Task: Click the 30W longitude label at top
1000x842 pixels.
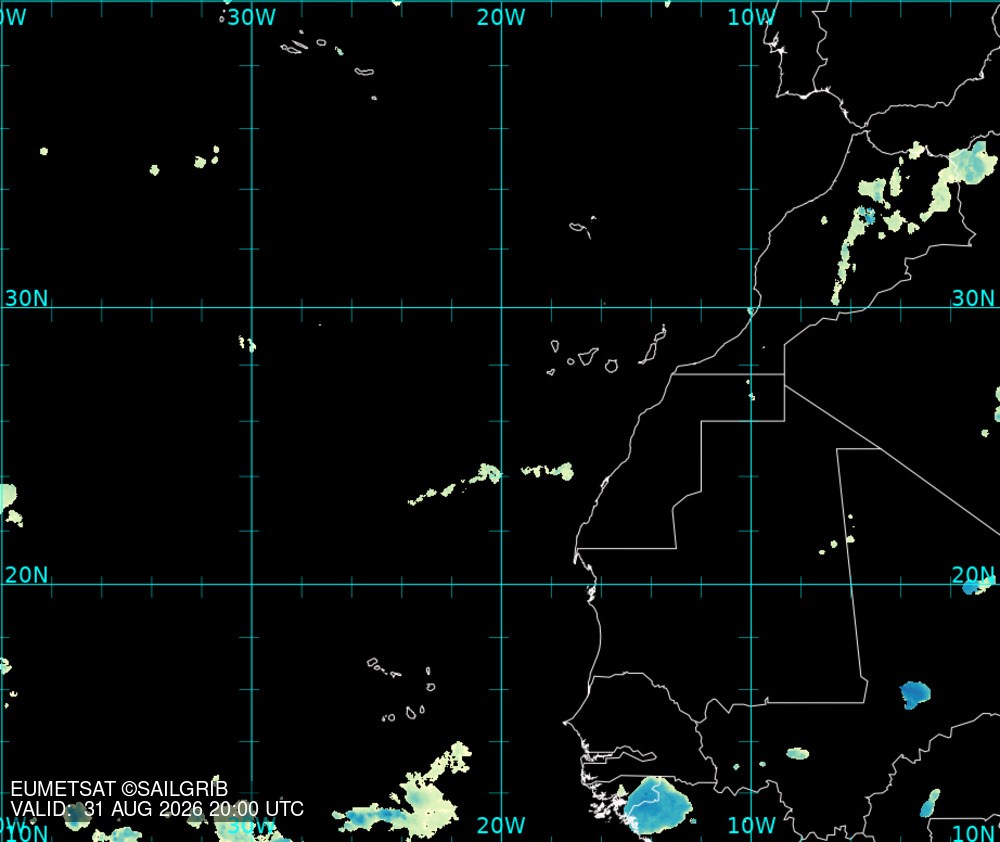Action: [252, 17]
